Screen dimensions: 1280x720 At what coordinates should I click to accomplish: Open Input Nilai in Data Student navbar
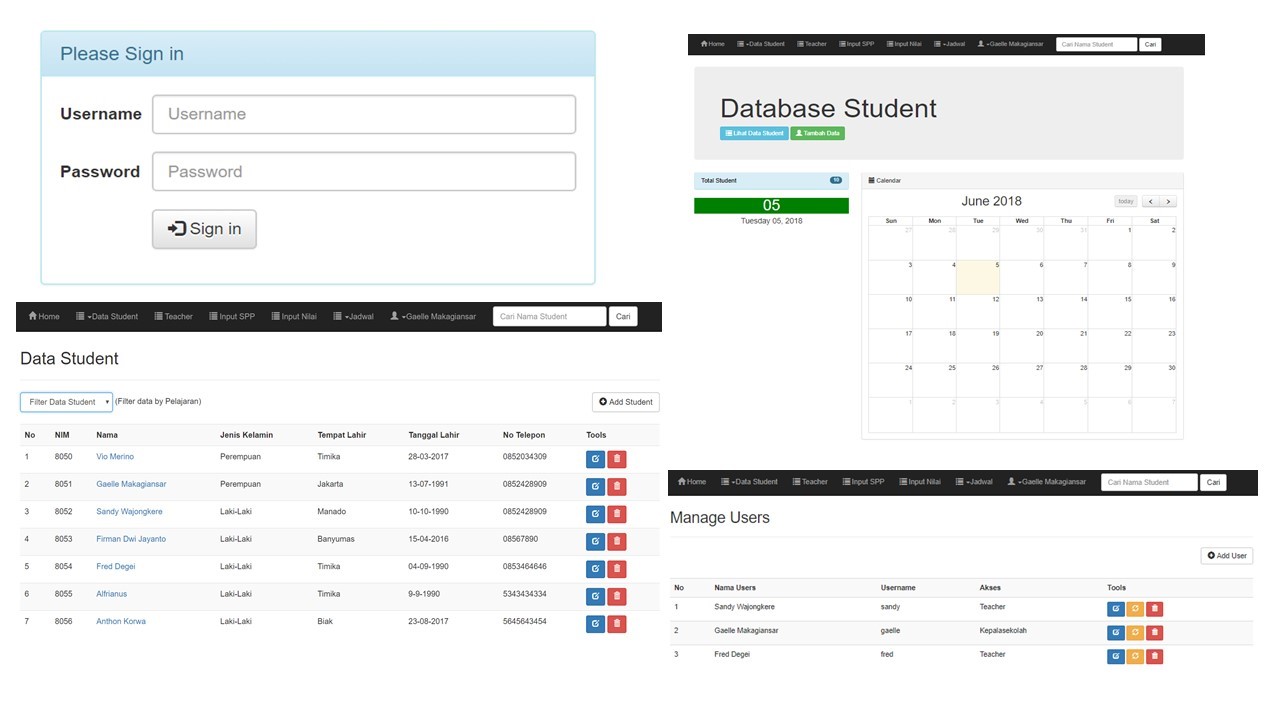(294, 317)
